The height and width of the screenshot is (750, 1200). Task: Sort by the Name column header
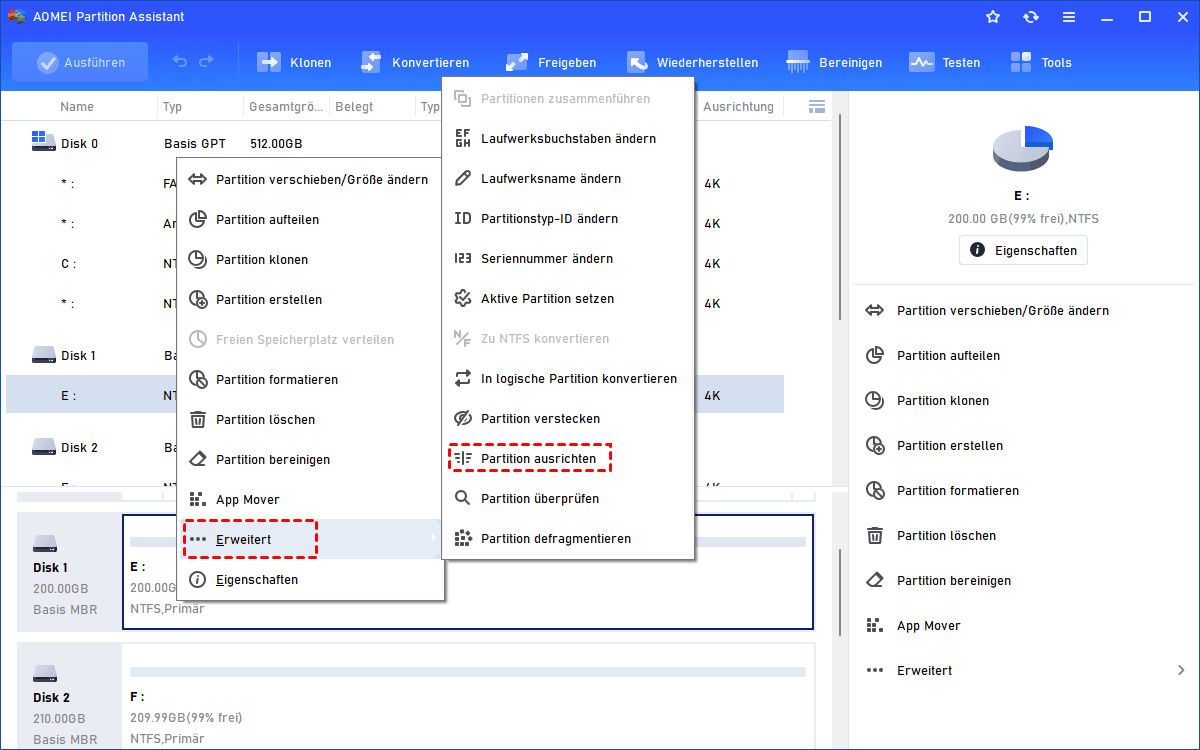point(77,107)
